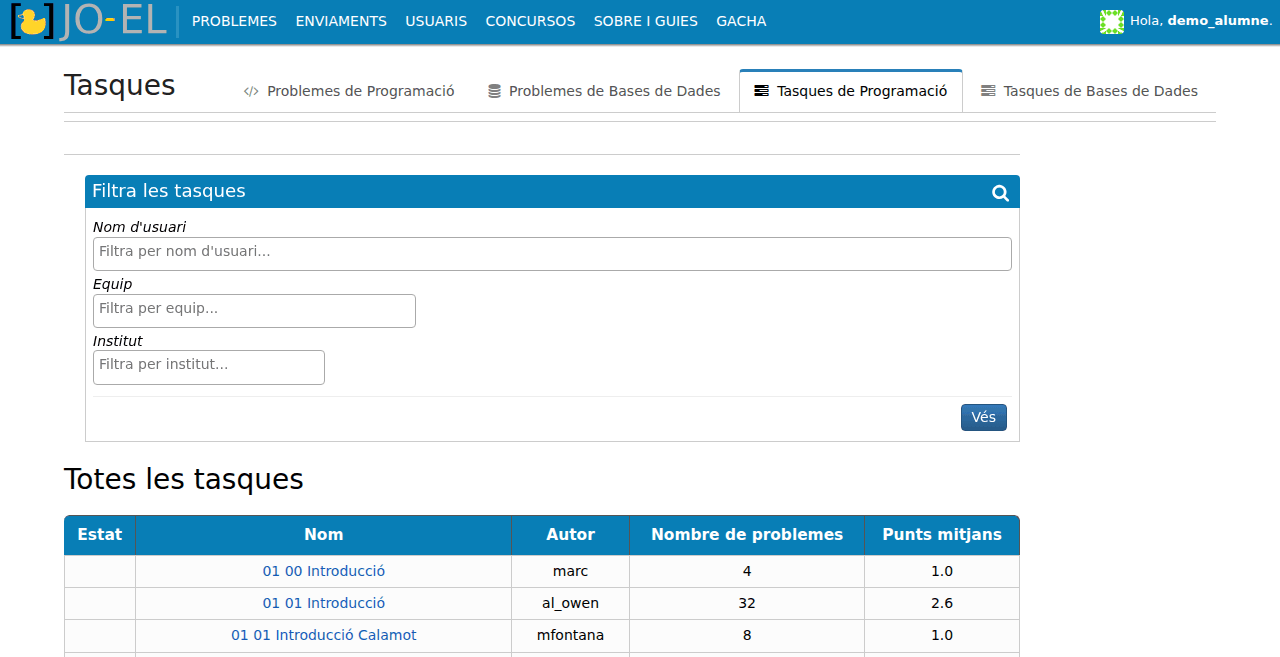
Task: Click the Totes les tasques heading
Action: click(x=184, y=479)
